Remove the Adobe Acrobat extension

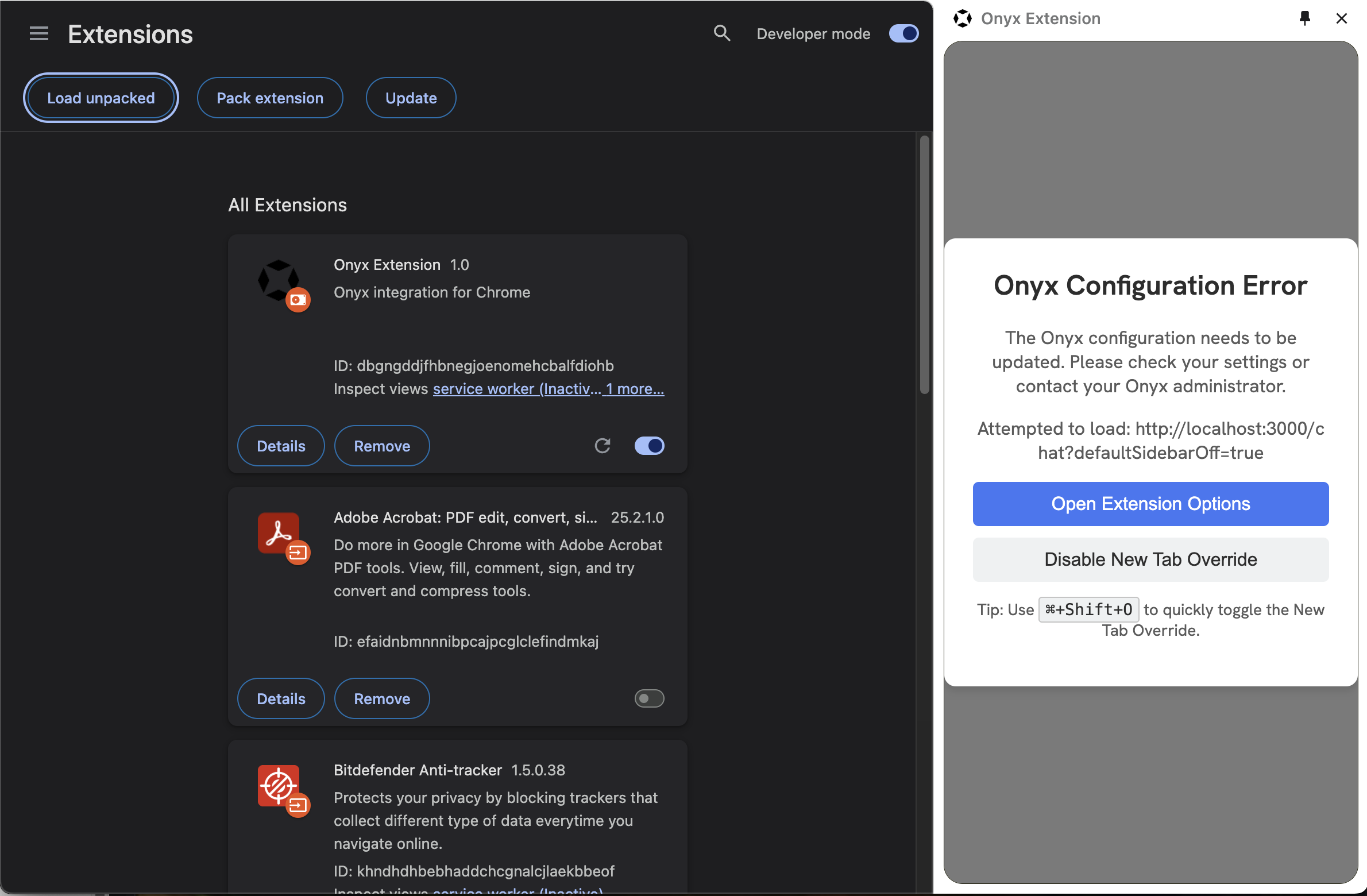coord(382,698)
